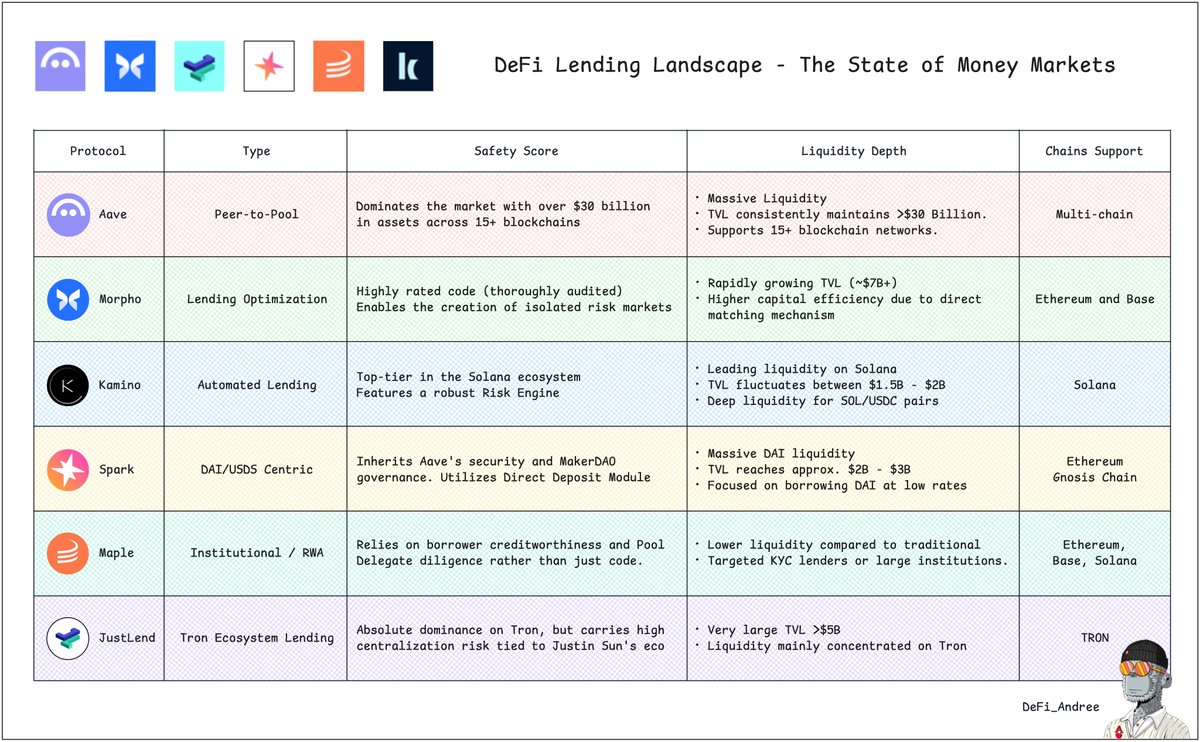Click the title 'DeFi Lending Landscape - The State of Money Markets'

click(805, 66)
